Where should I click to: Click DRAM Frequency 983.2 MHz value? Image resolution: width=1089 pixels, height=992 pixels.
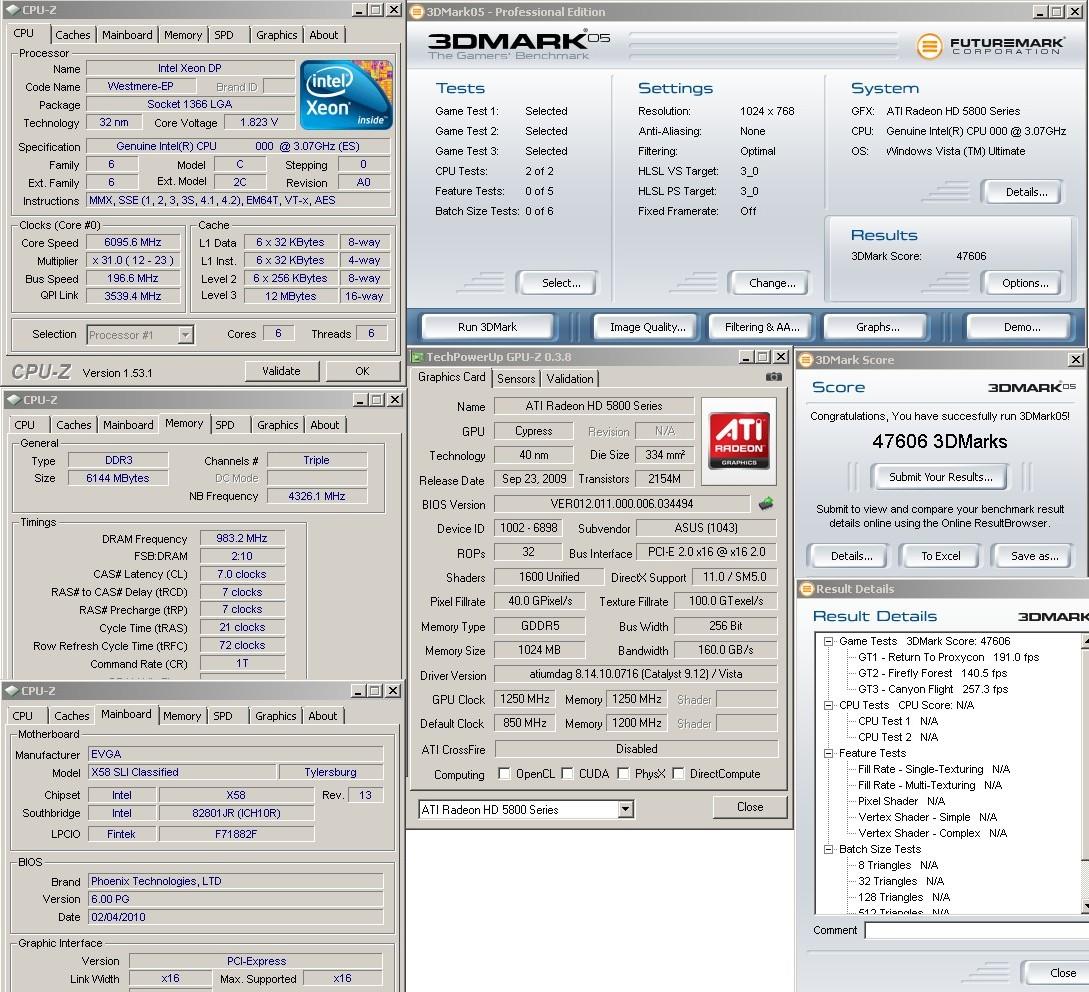242,538
